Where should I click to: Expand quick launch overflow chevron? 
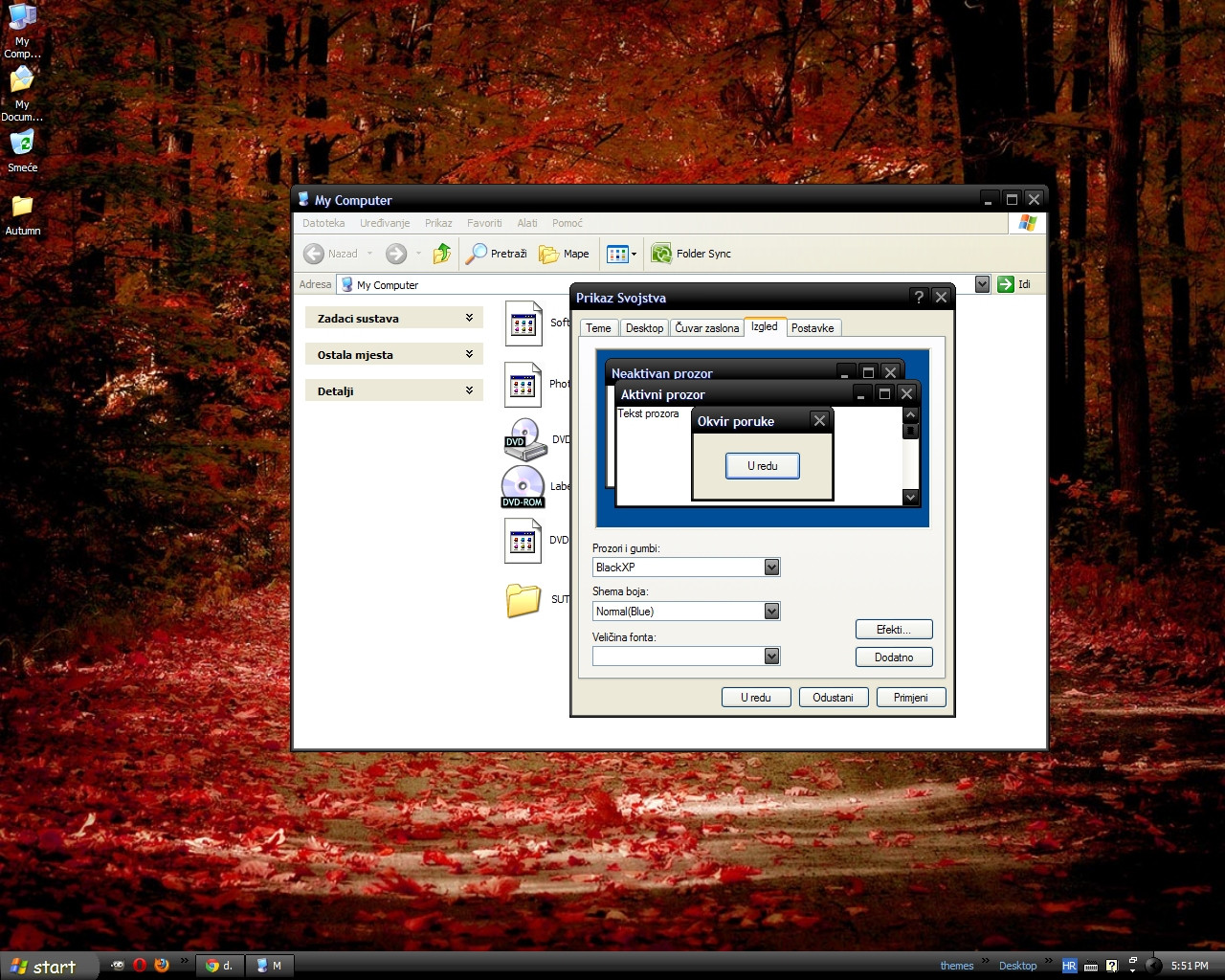[184, 961]
